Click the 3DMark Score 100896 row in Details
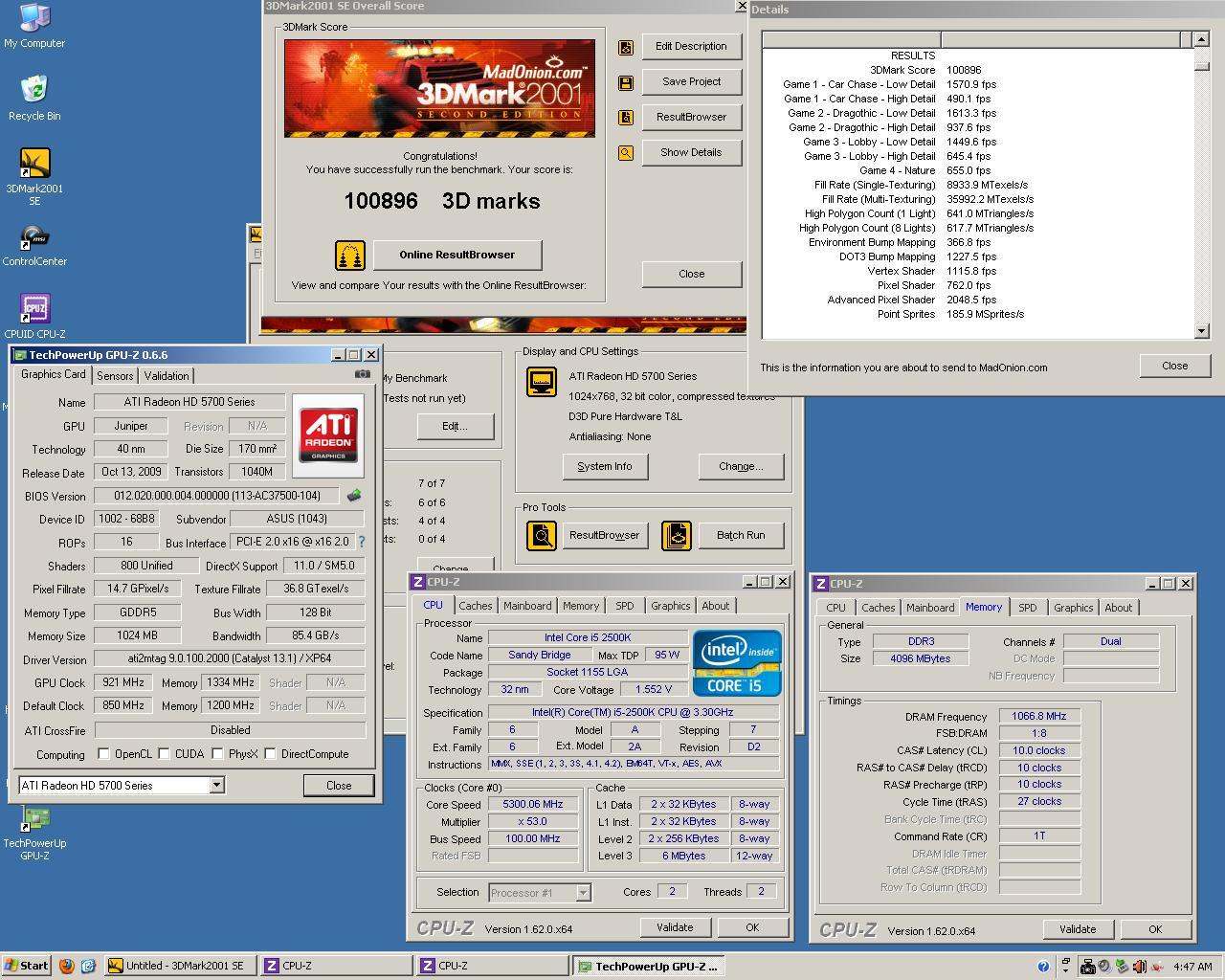 coord(978,70)
